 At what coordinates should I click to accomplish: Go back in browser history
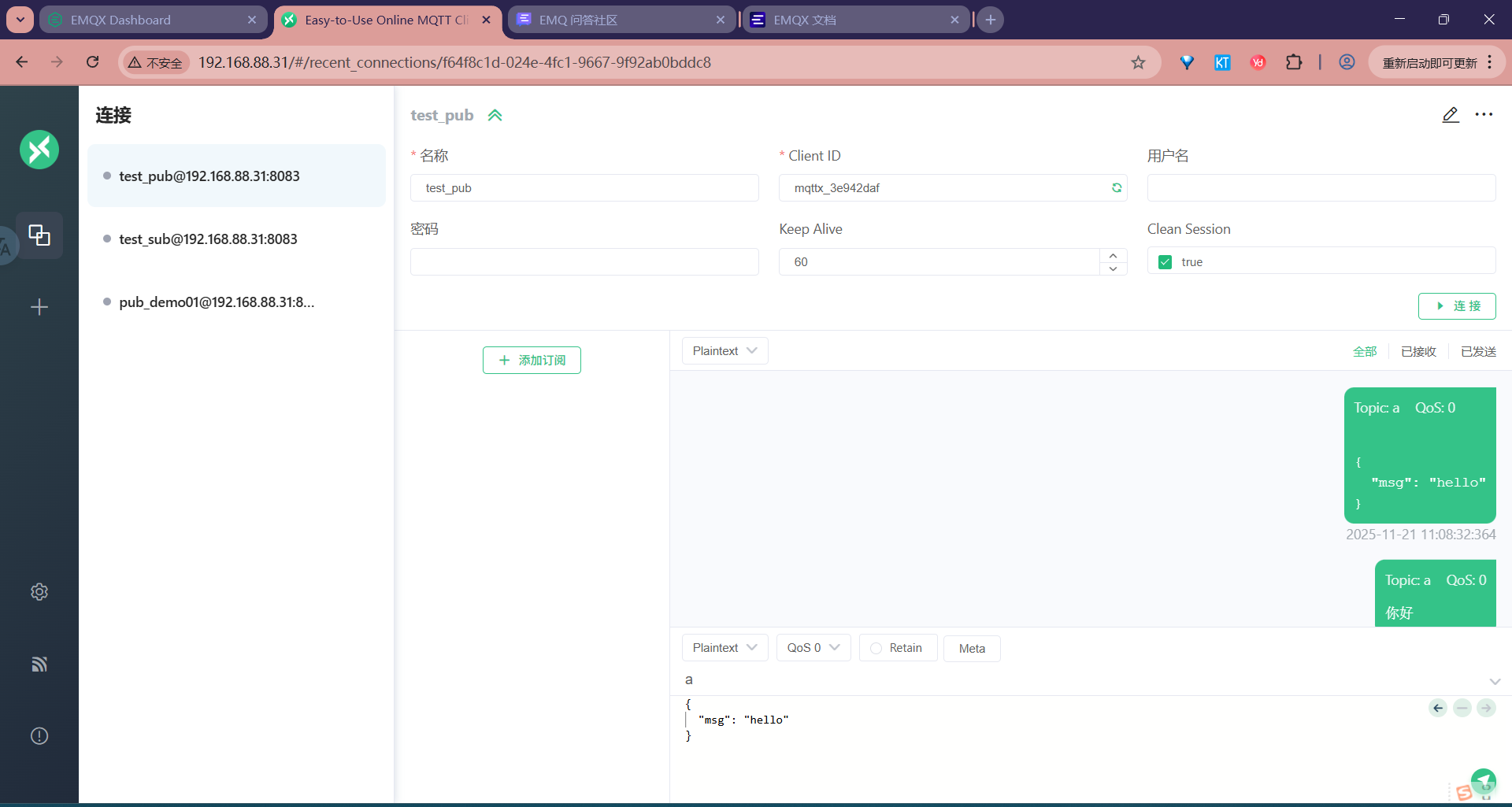tap(22, 62)
